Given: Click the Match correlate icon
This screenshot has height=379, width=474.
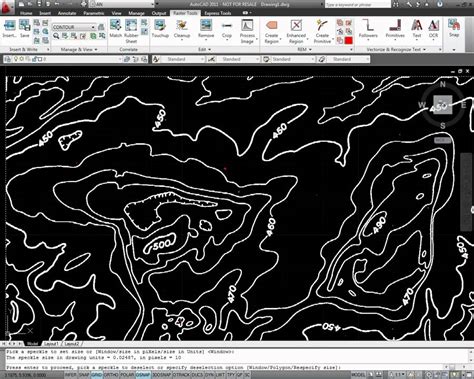Looking at the screenshot, I should pos(116,29).
